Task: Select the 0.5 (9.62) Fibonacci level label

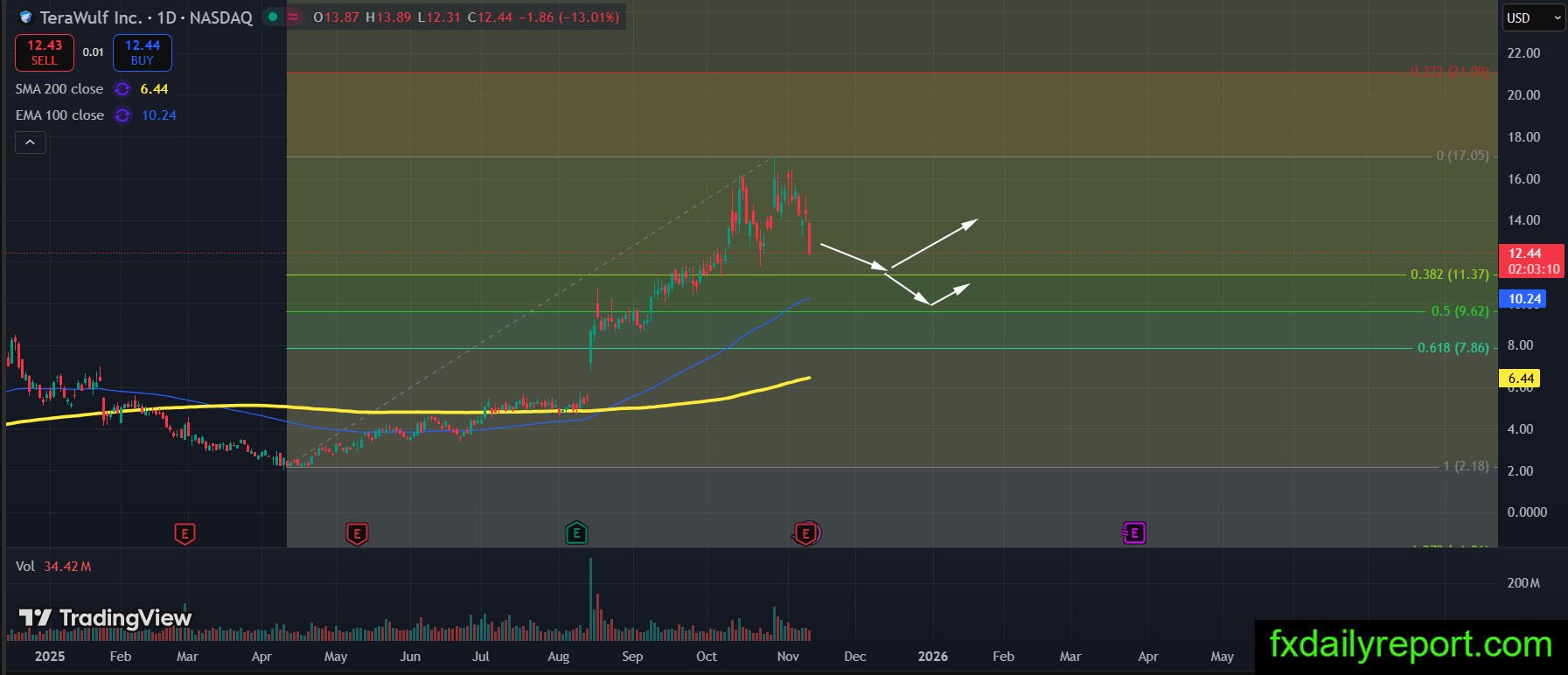Action: pos(1460,311)
